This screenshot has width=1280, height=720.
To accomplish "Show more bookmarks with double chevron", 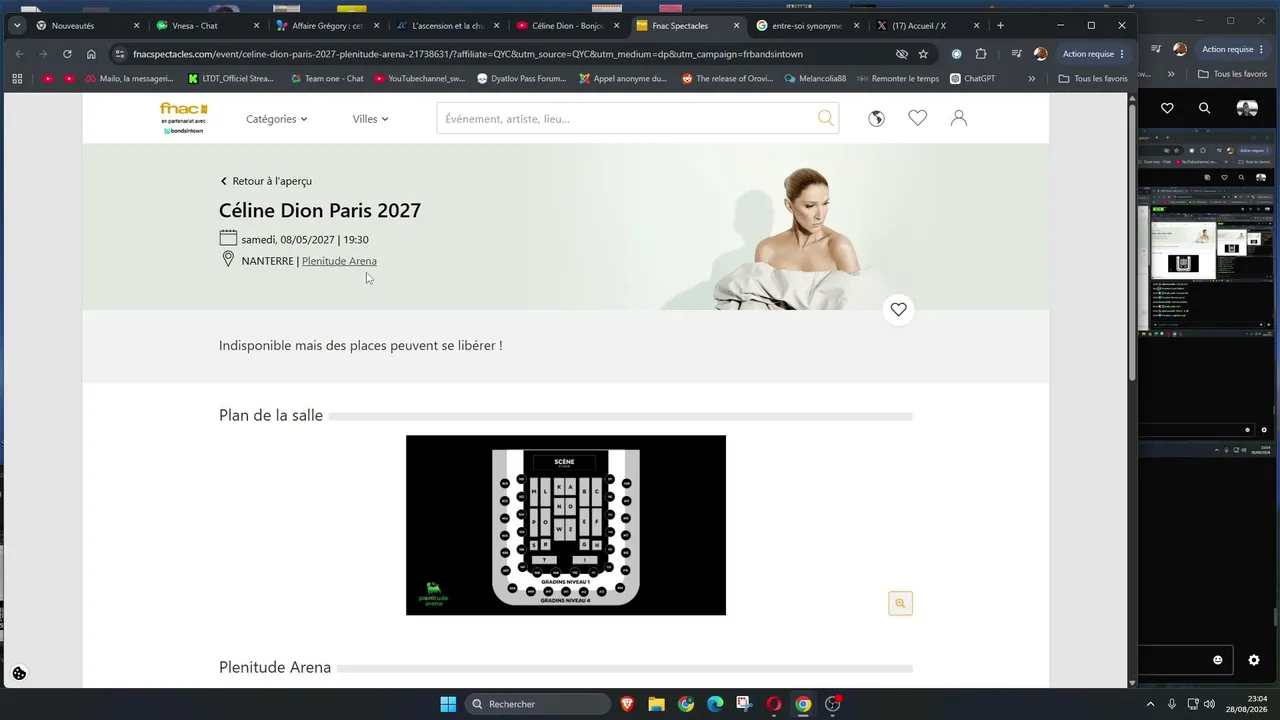I will 1031,78.
